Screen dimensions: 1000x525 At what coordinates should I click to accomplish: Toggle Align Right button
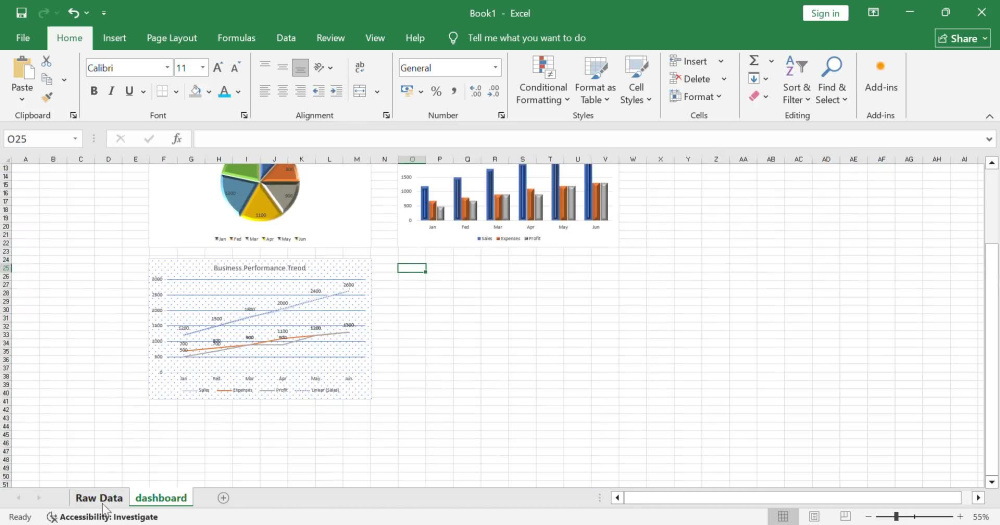click(300, 91)
